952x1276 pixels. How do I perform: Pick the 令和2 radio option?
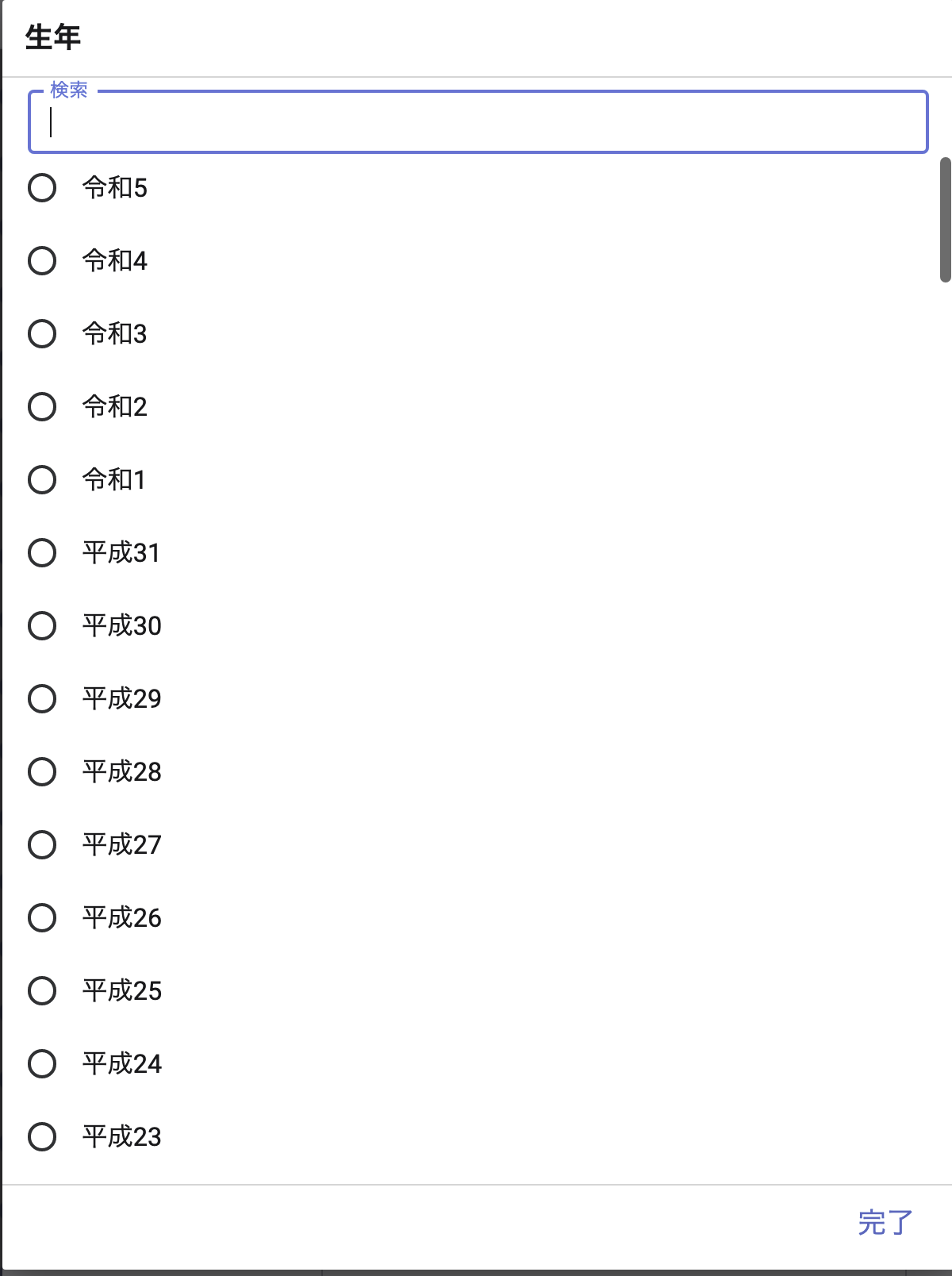coord(42,407)
